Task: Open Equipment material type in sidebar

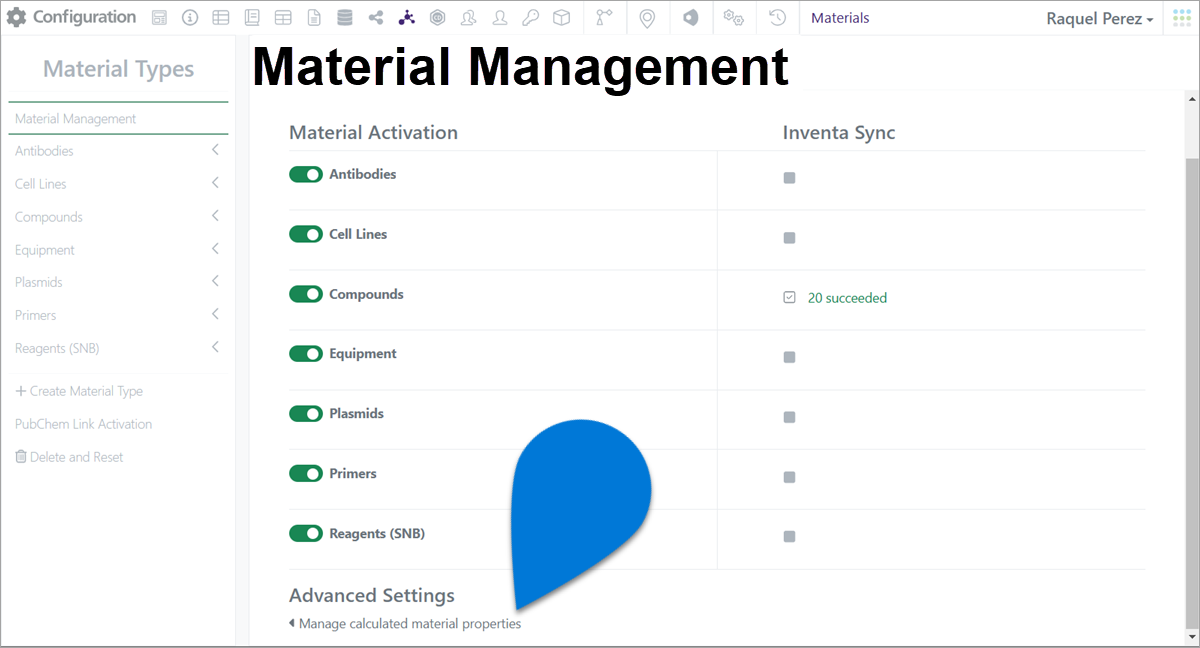Action: click(x=45, y=250)
